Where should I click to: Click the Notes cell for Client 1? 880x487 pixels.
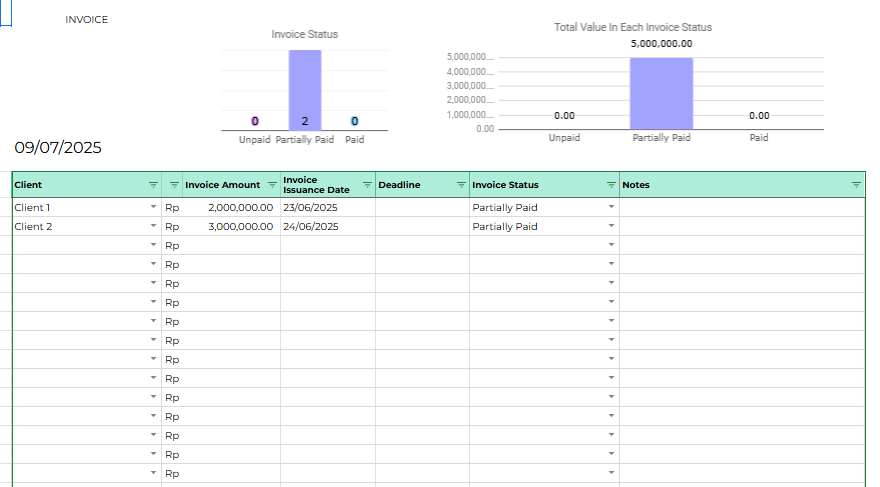[x=742, y=208]
